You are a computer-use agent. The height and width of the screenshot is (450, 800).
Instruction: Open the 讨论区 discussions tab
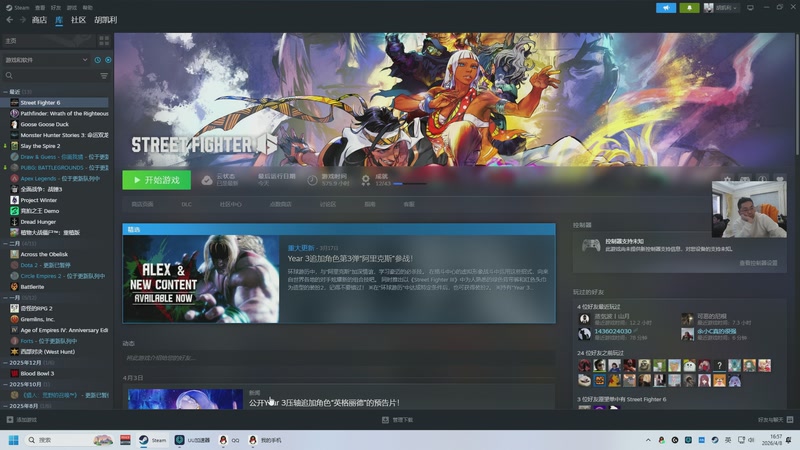tap(328, 204)
